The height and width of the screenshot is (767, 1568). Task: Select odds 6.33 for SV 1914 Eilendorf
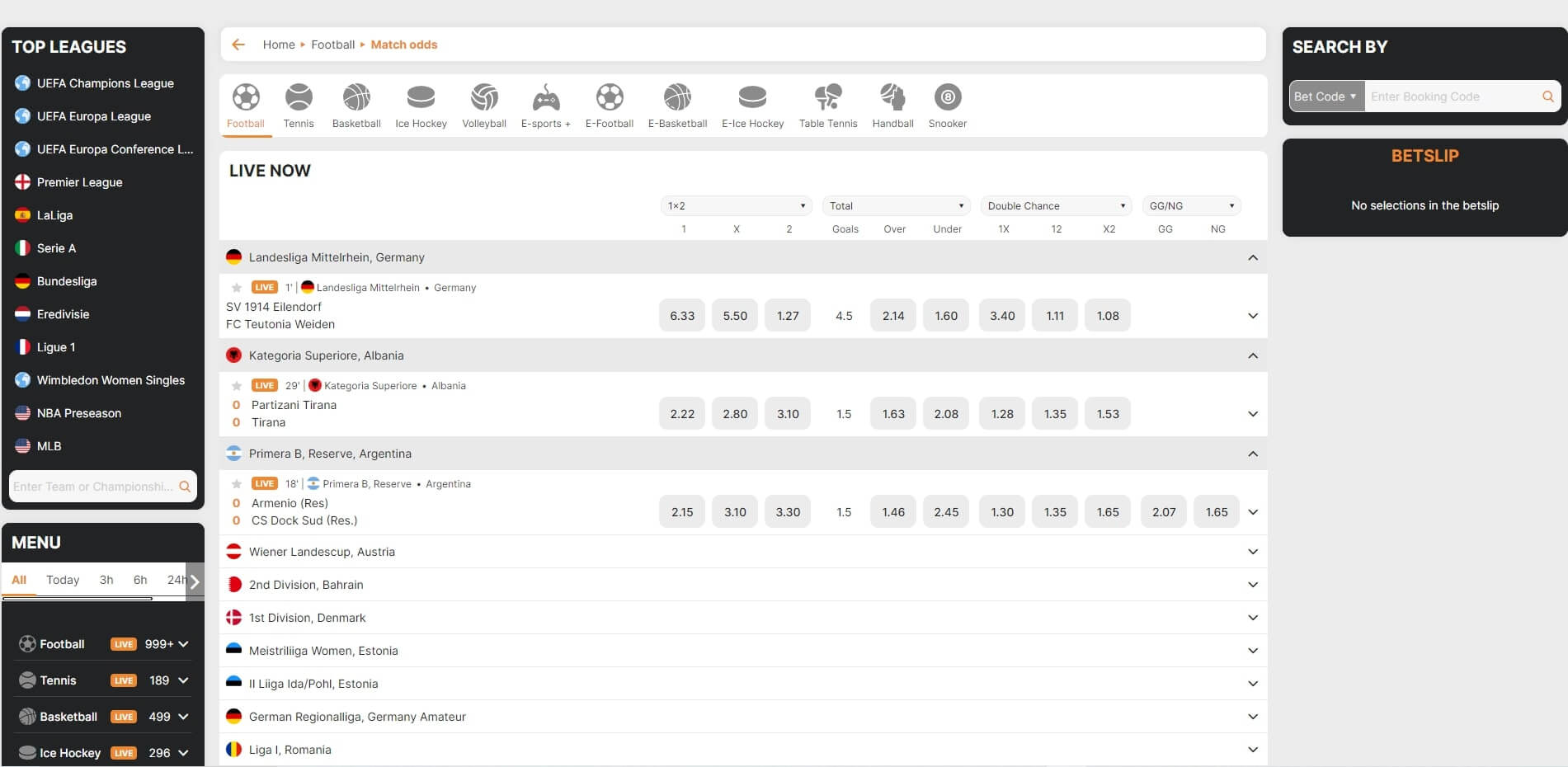[x=681, y=315]
